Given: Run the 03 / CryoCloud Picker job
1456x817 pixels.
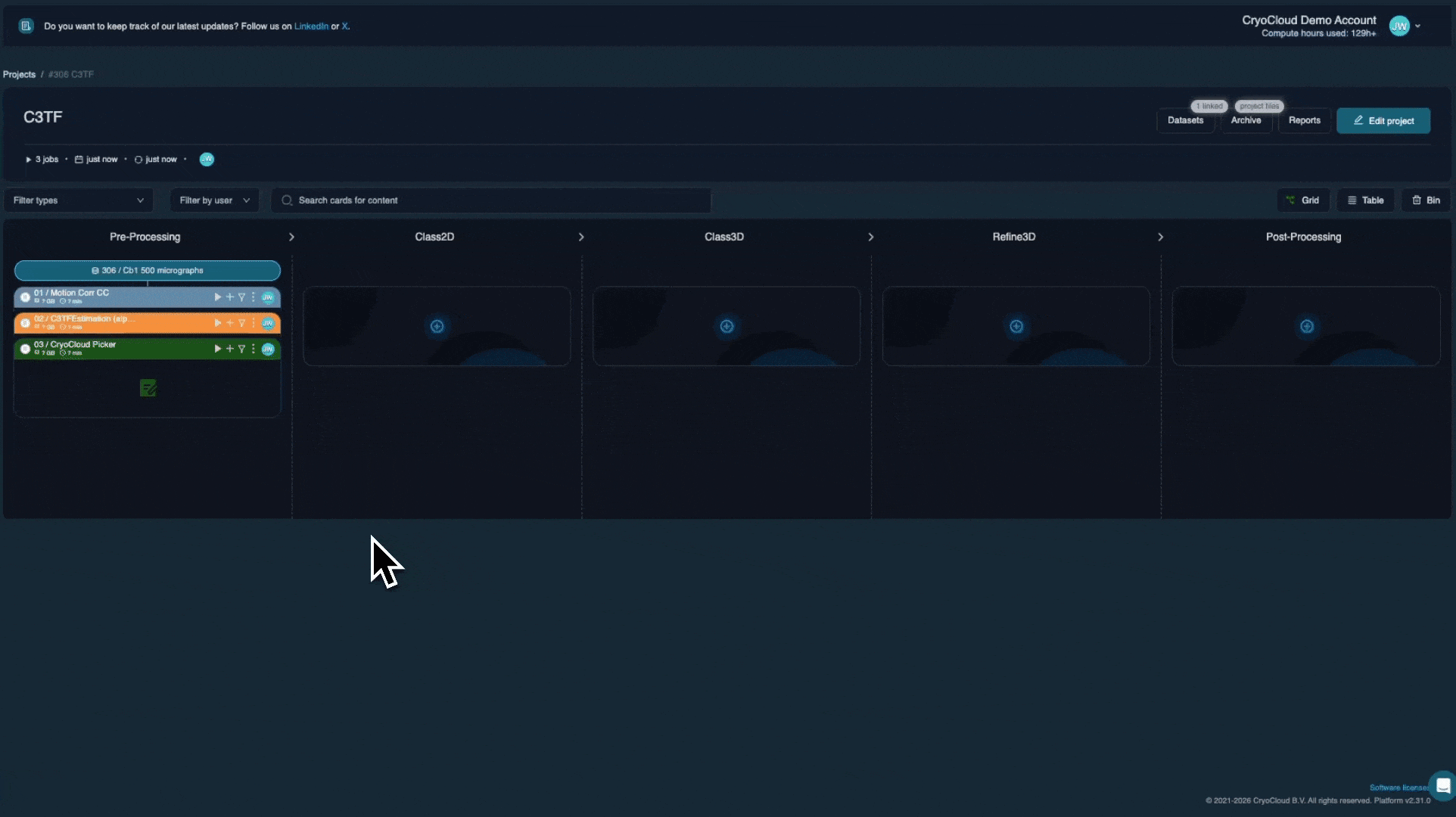Looking at the screenshot, I should click(217, 349).
